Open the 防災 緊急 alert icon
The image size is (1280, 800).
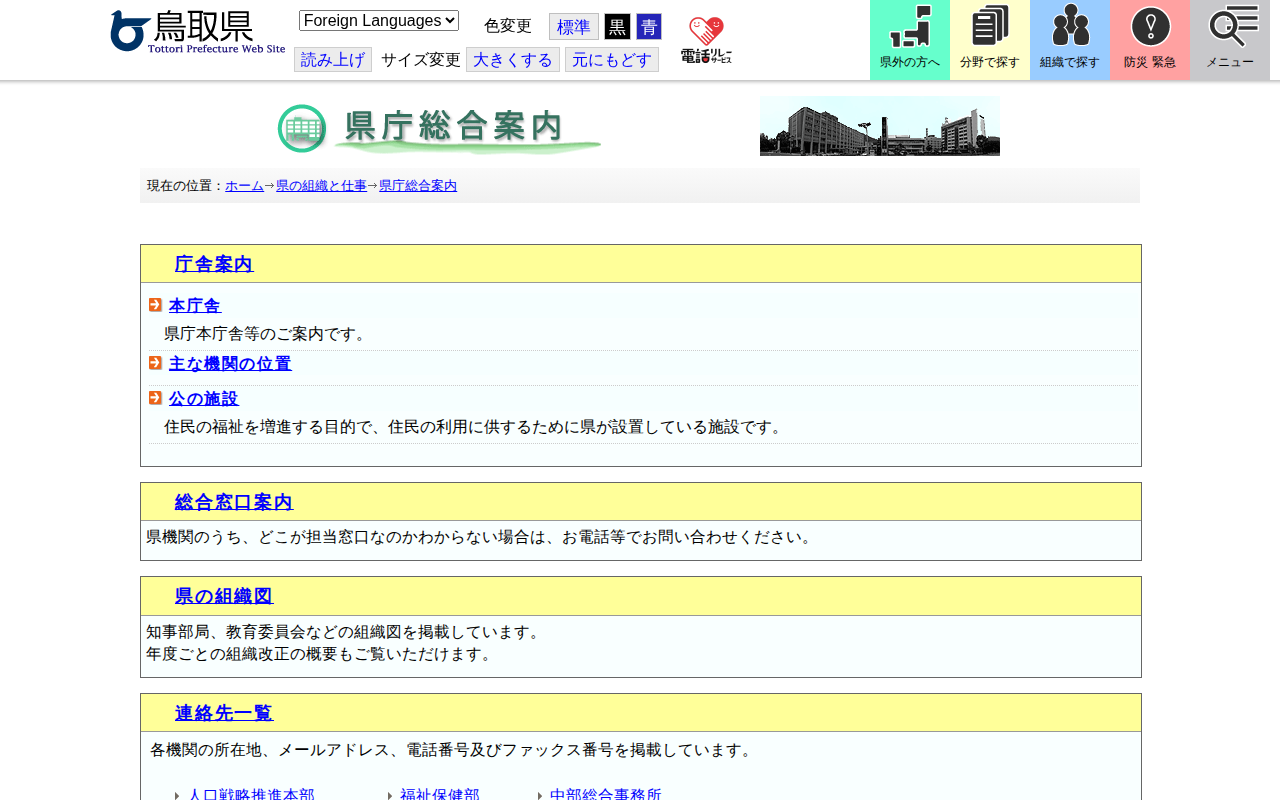pos(1149,40)
